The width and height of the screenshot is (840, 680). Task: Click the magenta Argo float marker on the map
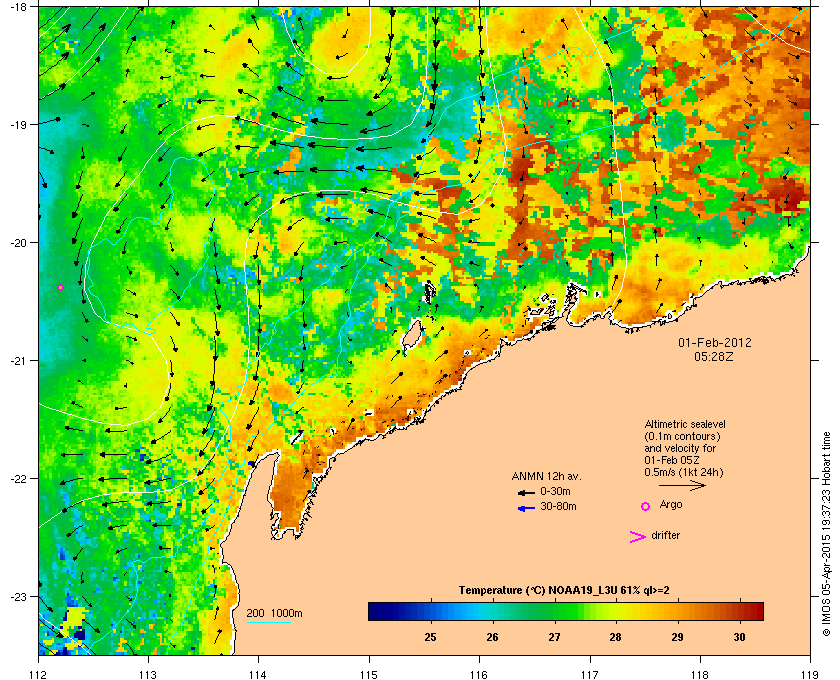click(61, 288)
